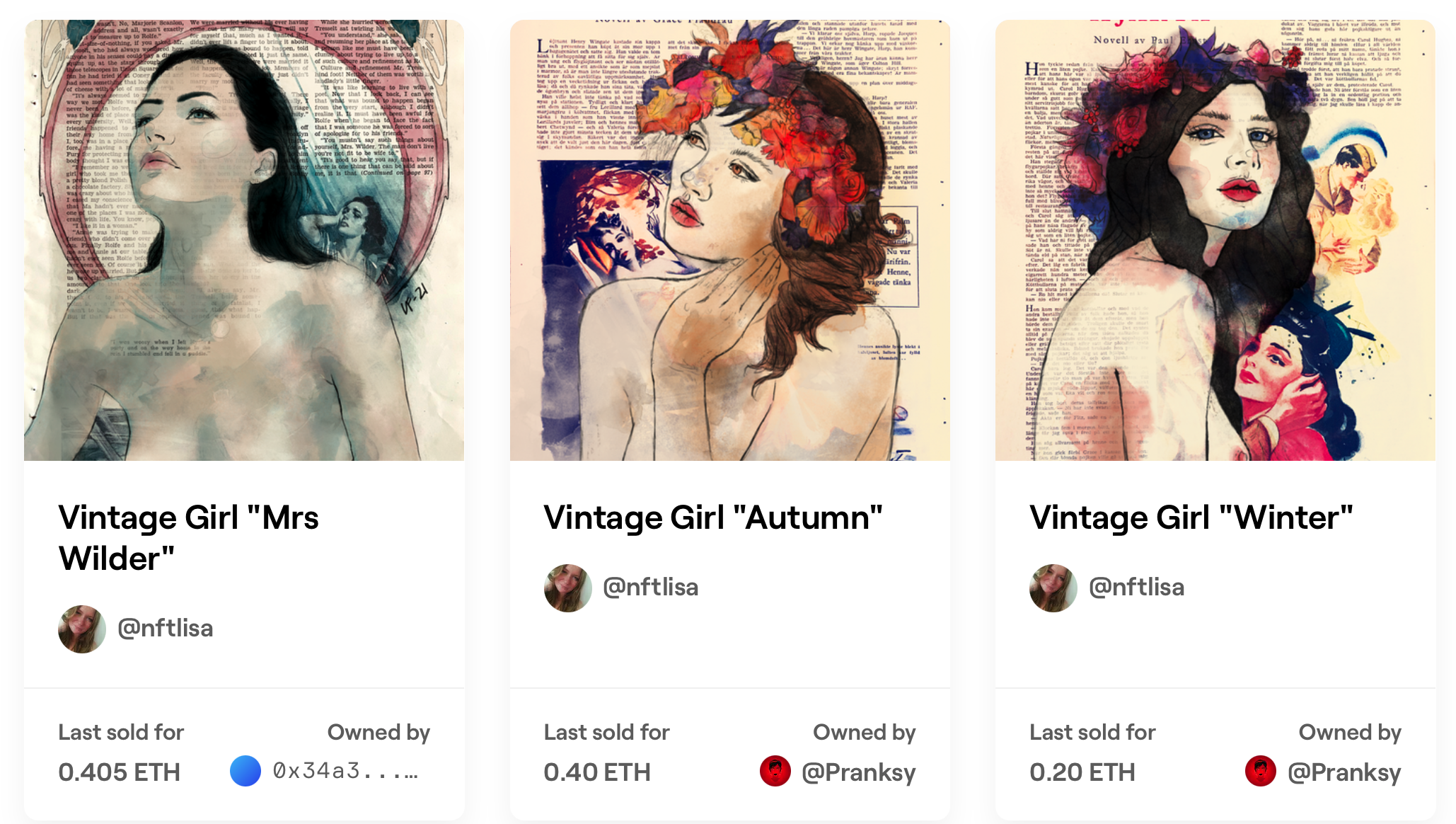Open the "Autumn" artwork image
This screenshot has width=1456, height=824.
coord(729,241)
